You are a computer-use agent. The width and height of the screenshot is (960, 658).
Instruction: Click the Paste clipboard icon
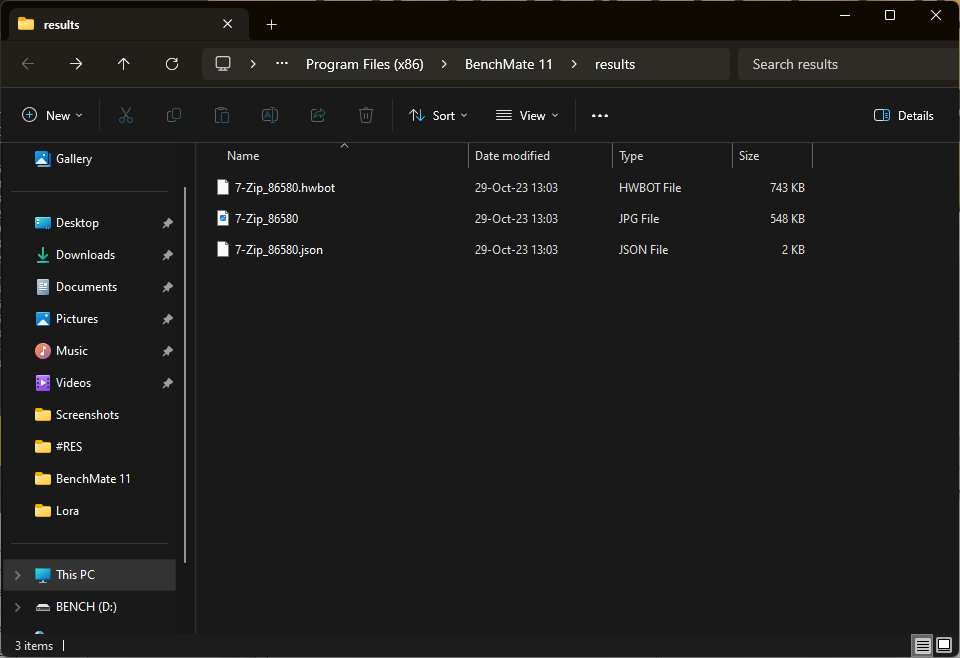pos(222,116)
